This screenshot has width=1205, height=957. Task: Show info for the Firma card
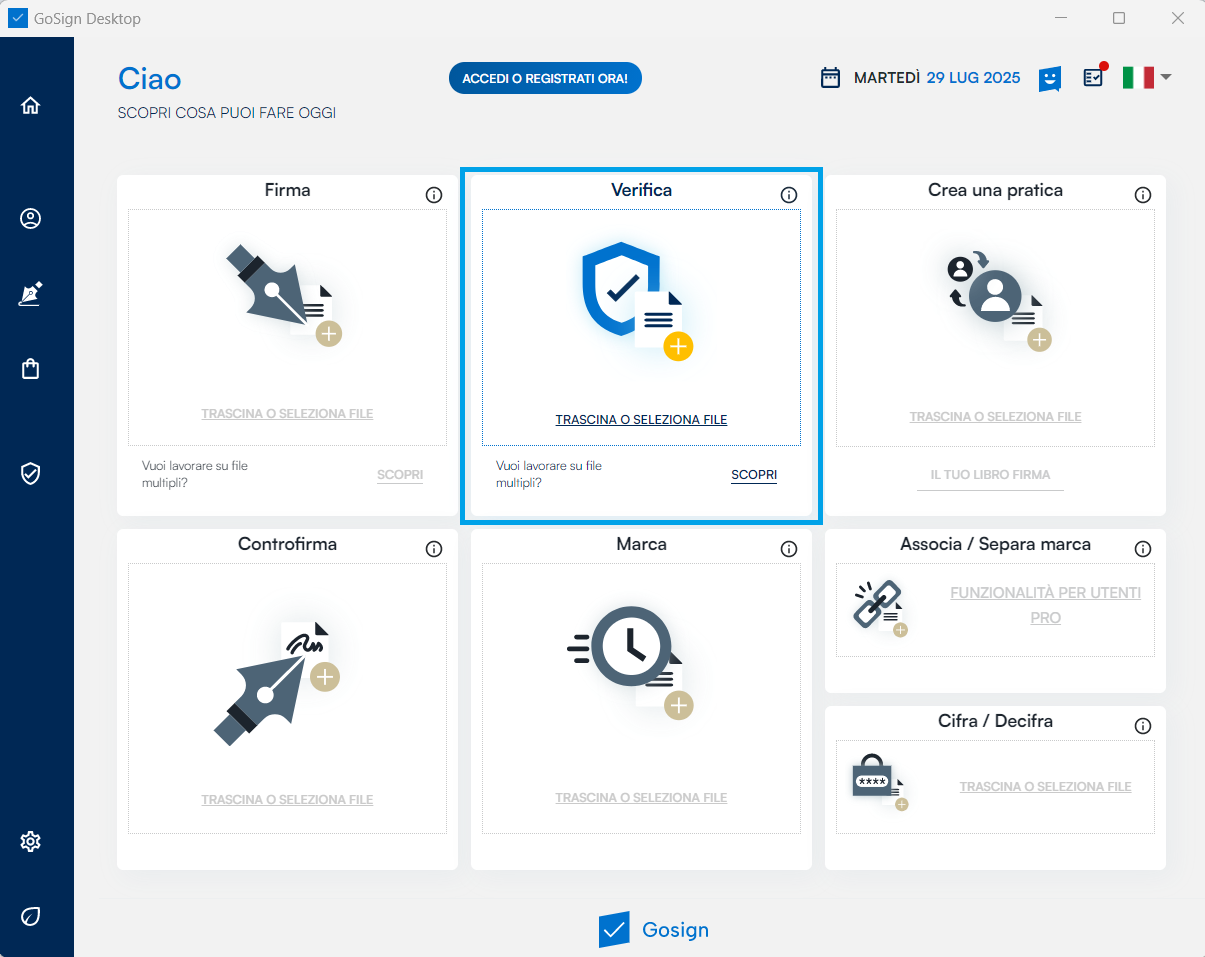coord(434,195)
